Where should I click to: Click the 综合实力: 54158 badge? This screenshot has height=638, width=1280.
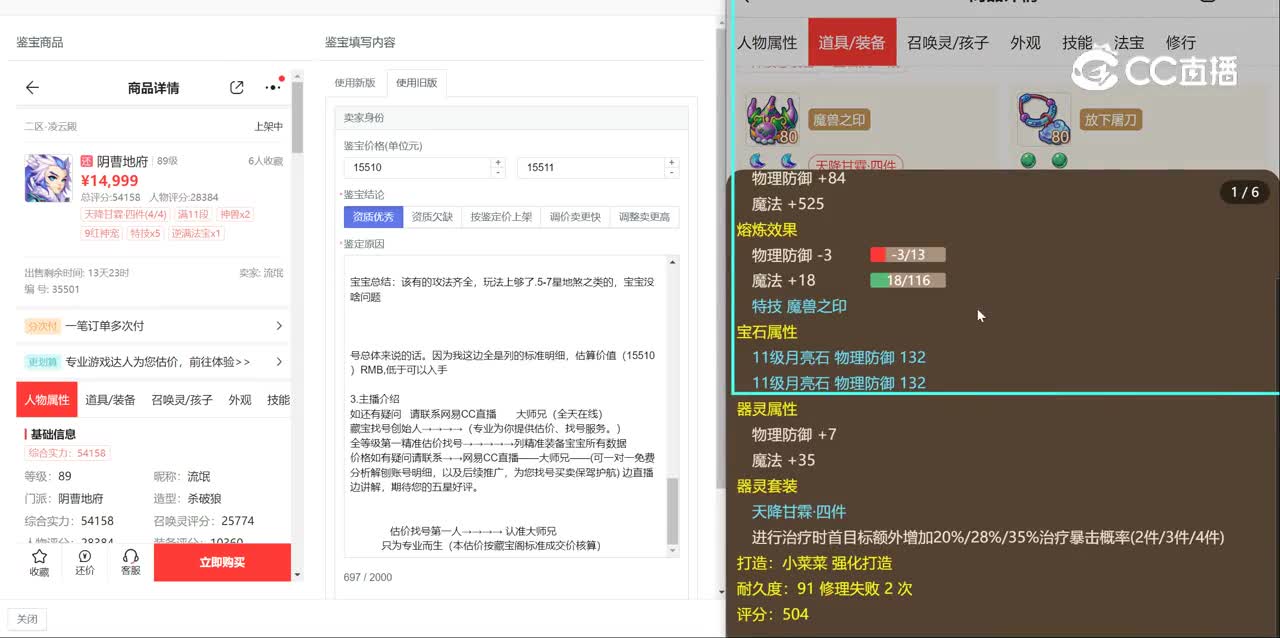67,453
